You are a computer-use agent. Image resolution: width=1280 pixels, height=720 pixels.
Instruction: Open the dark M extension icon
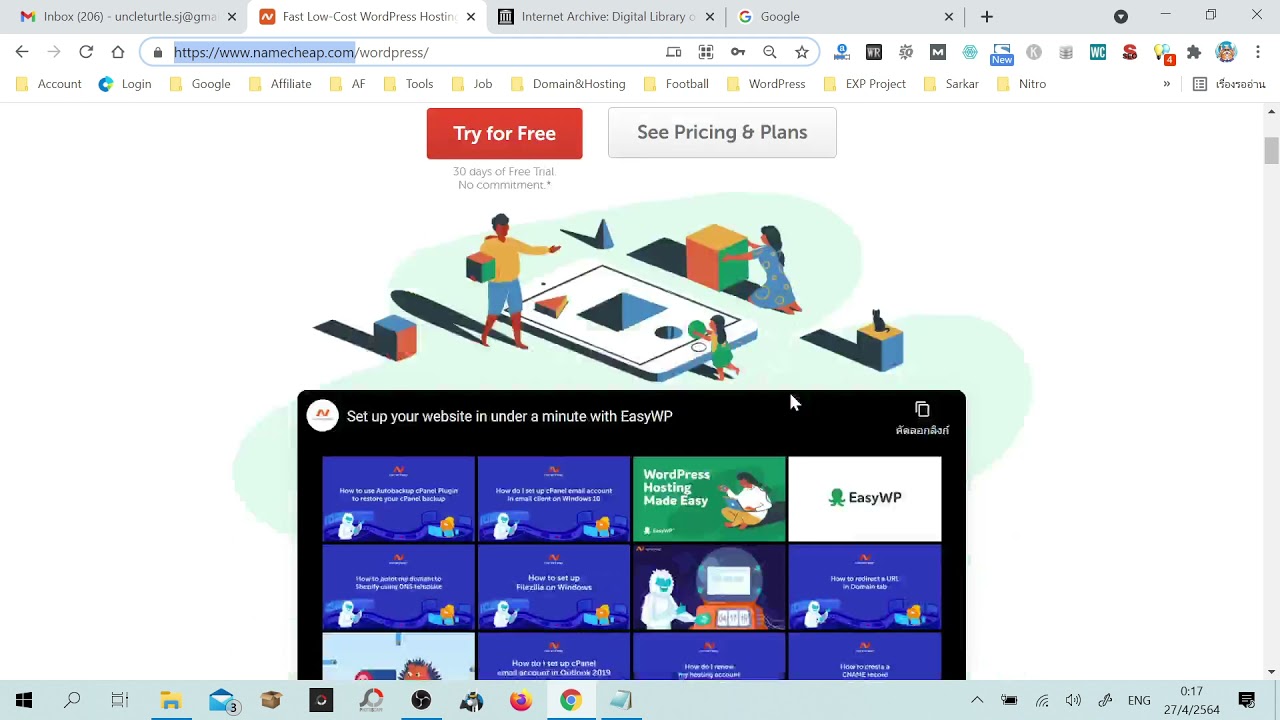coord(938,52)
